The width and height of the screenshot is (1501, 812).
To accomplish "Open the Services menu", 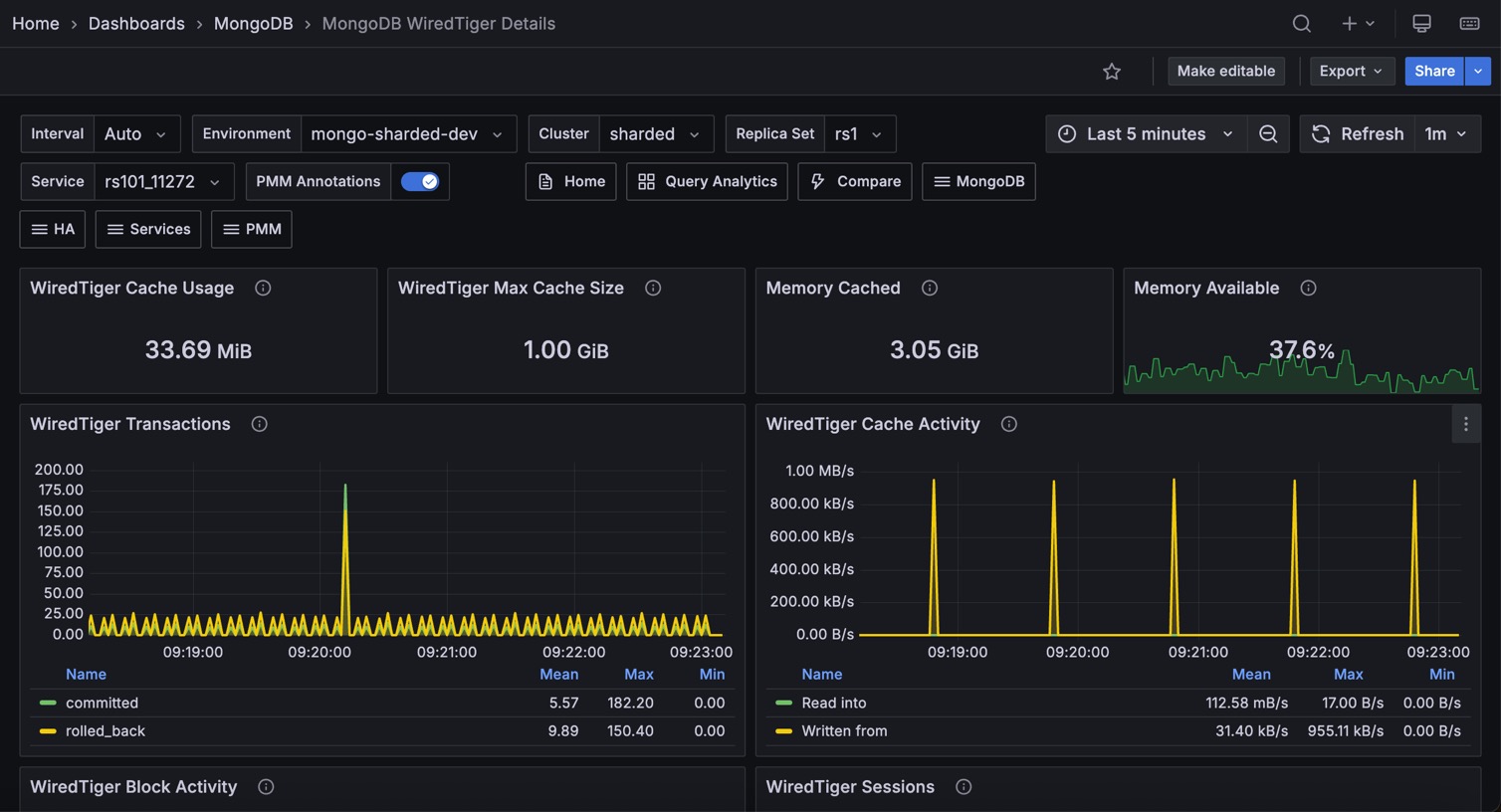I will [x=148, y=230].
